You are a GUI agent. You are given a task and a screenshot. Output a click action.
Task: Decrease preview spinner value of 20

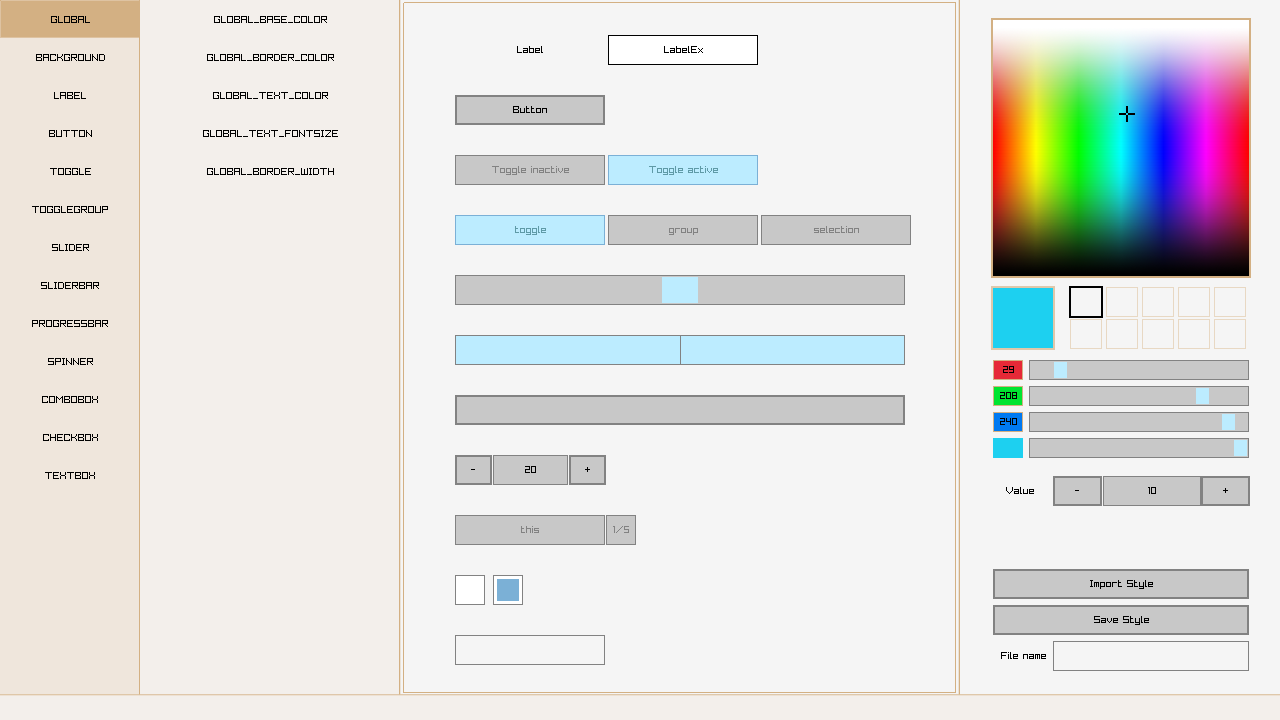[x=473, y=470]
